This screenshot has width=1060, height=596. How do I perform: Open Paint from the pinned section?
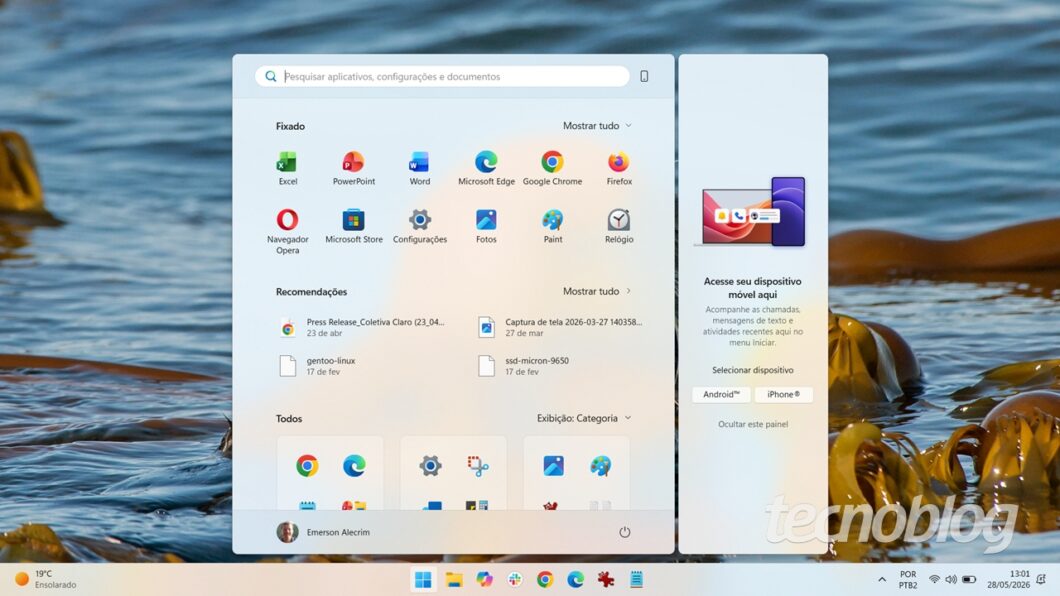tap(552, 226)
